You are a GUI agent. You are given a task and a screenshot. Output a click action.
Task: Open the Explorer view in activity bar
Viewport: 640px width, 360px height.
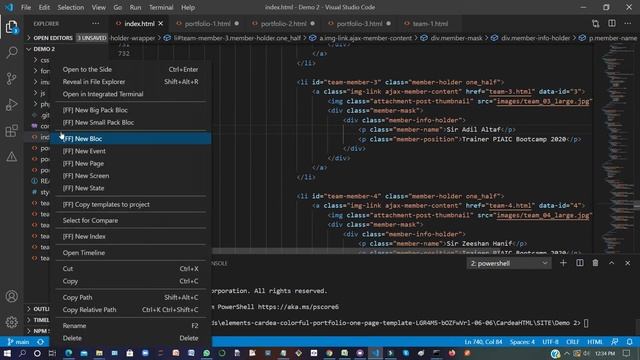(11, 27)
